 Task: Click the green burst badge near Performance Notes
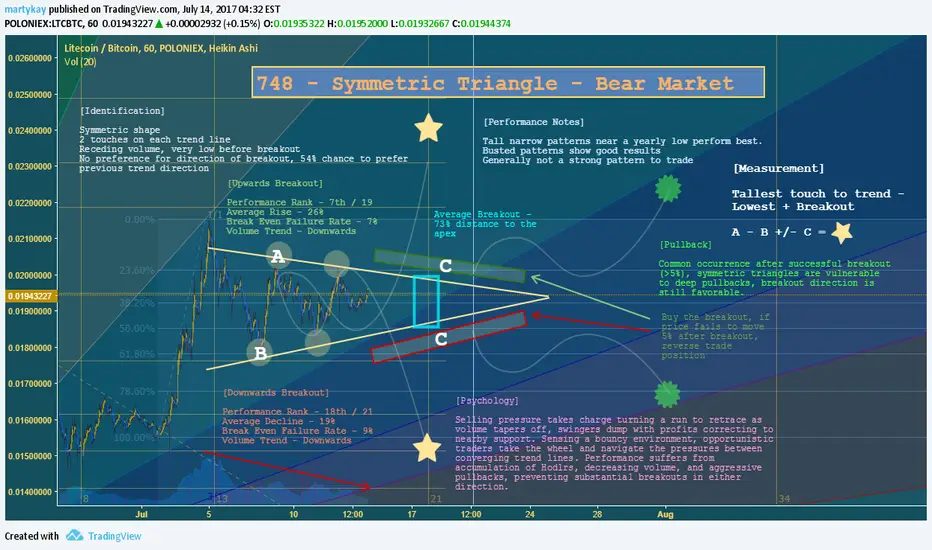click(667, 188)
